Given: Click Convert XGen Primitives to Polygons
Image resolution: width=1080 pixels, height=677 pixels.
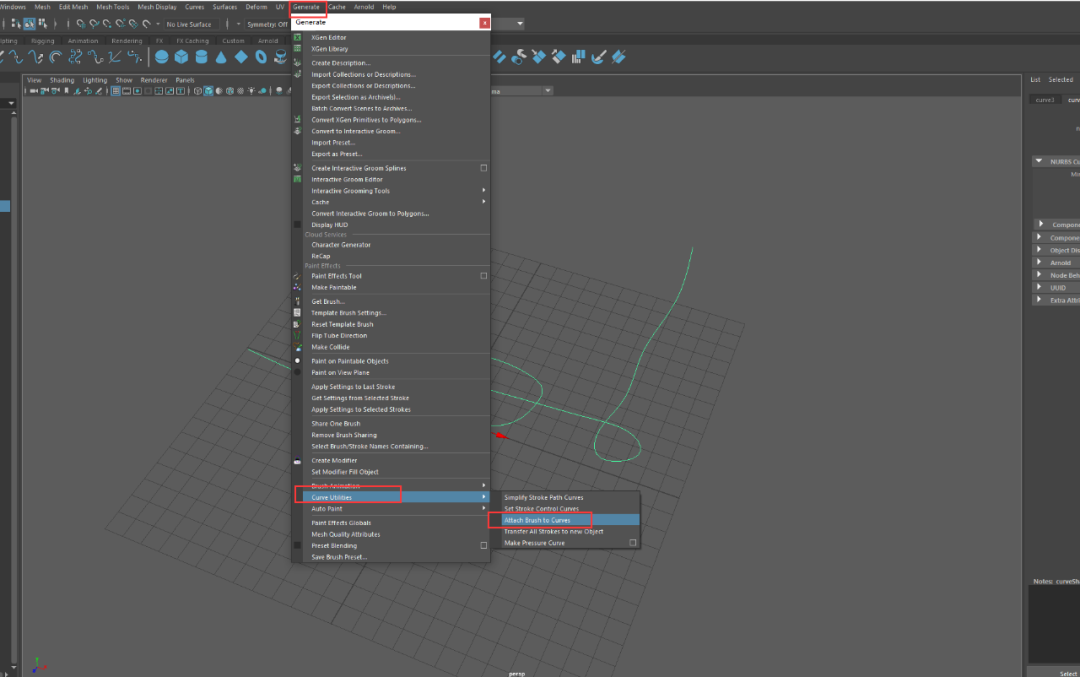Looking at the screenshot, I should click(x=366, y=120).
